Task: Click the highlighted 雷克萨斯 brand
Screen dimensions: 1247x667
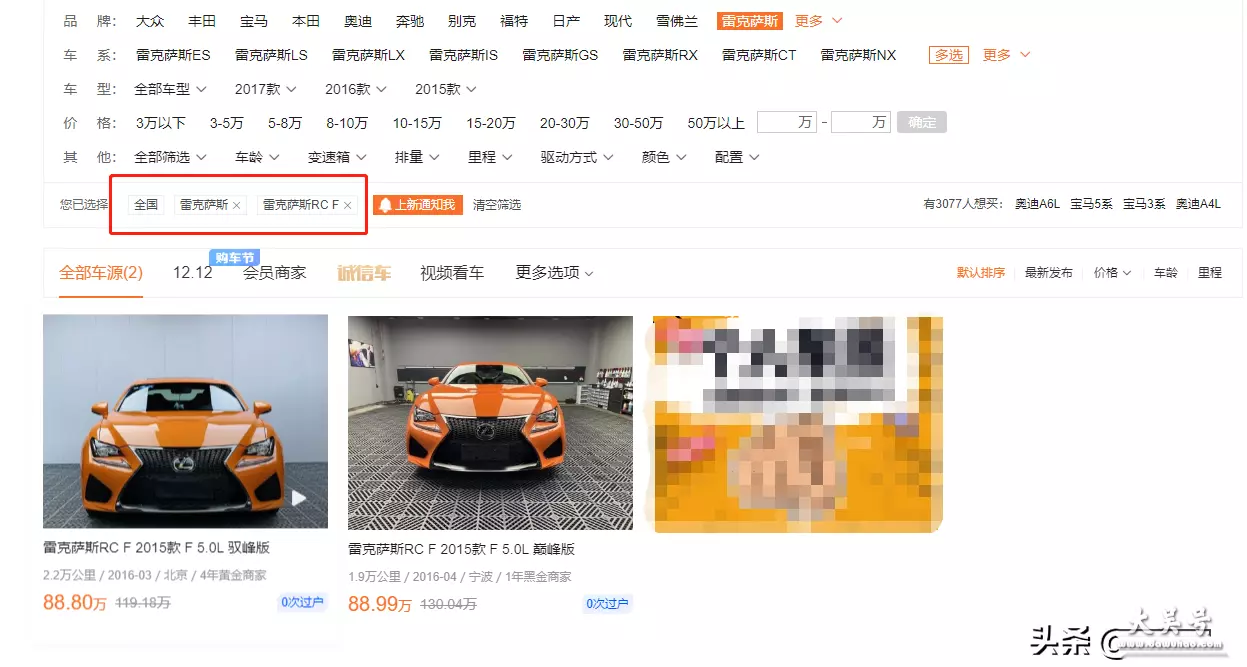Action: (x=749, y=21)
